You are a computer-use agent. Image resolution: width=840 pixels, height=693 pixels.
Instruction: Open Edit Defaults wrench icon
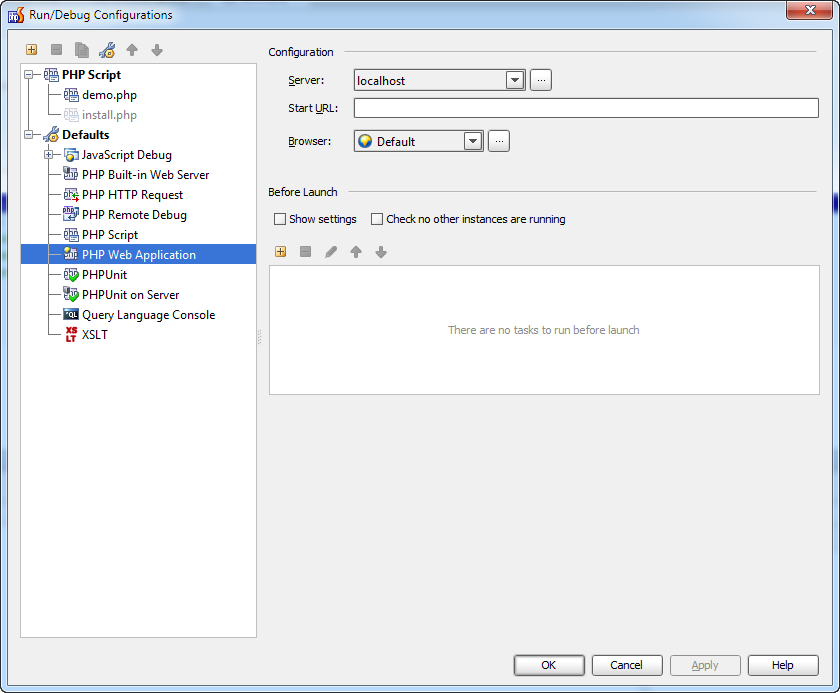pyautogui.click(x=107, y=50)
